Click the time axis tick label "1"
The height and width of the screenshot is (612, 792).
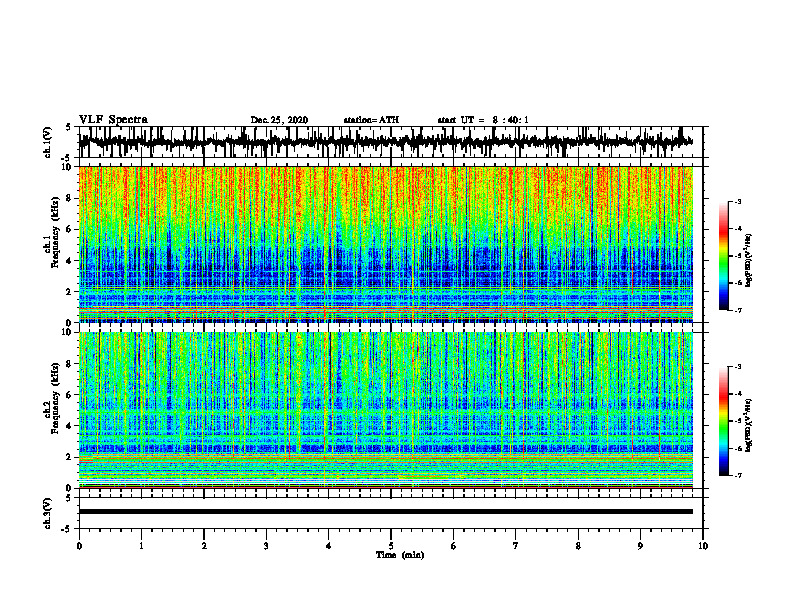click(141, 546)
